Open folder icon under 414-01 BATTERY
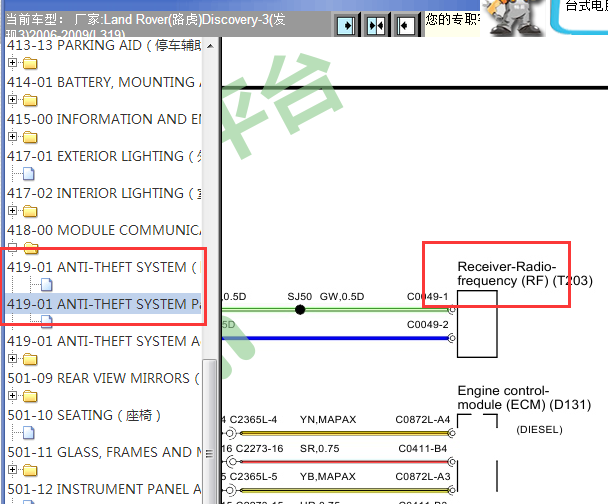Screen dimensions: 608x504 coord(30,100)
